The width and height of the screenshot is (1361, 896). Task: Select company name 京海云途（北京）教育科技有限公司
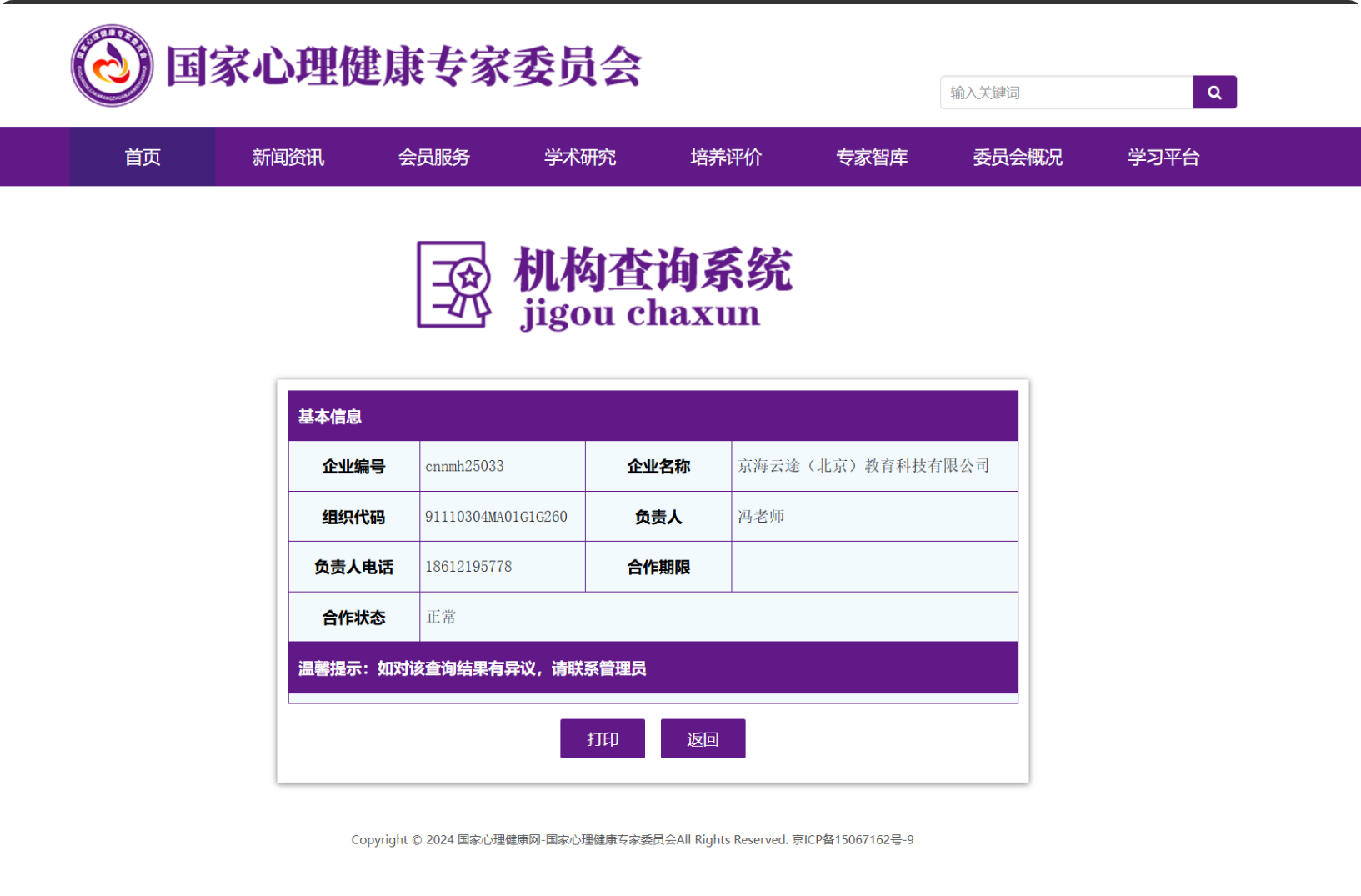[863, 466]
